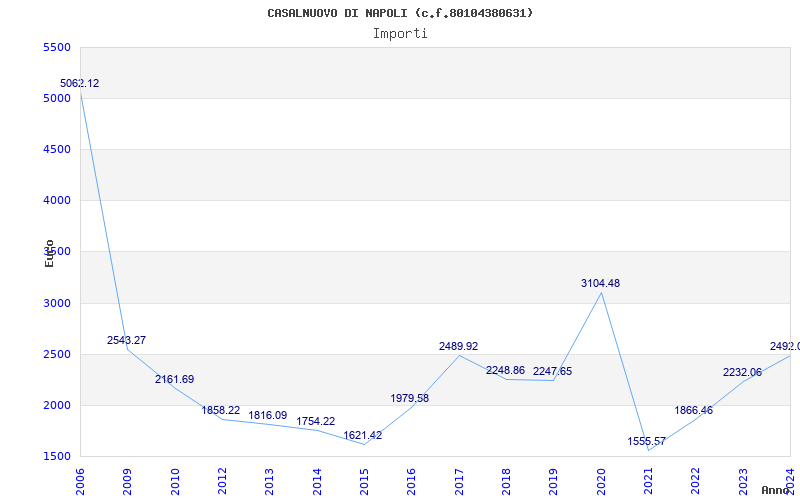Select the 5062.12 data point label
This screenshot has height=500, width=800.
point(80,84)
